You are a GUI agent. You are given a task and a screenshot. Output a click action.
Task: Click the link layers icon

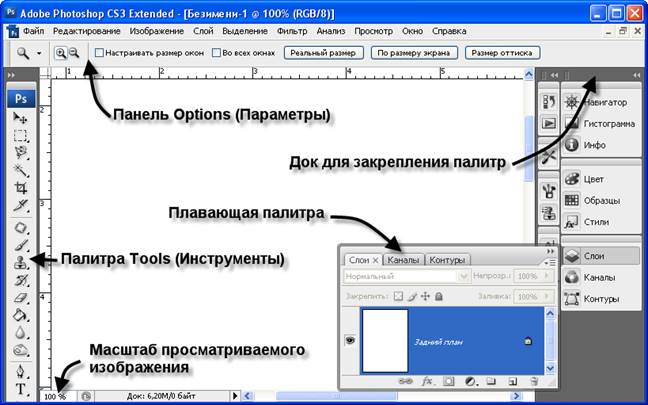406,381
